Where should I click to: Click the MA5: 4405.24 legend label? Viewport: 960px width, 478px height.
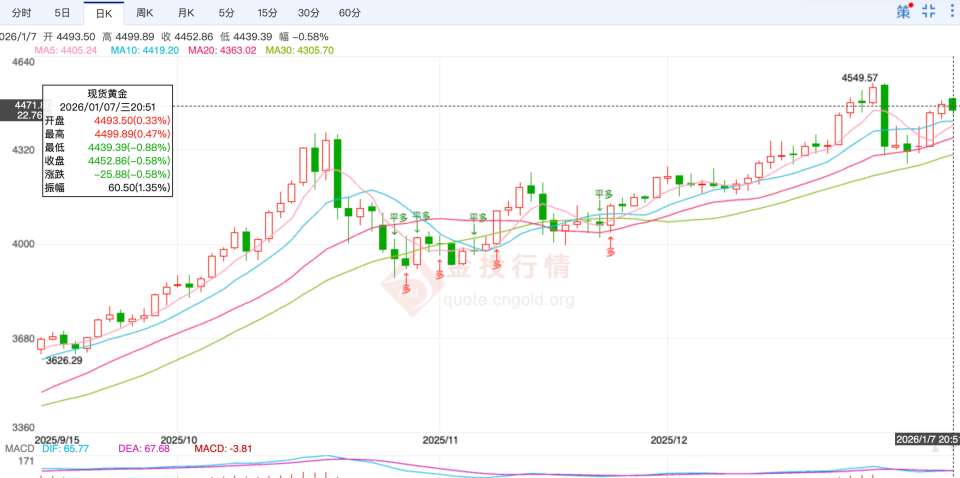point(66,50)
